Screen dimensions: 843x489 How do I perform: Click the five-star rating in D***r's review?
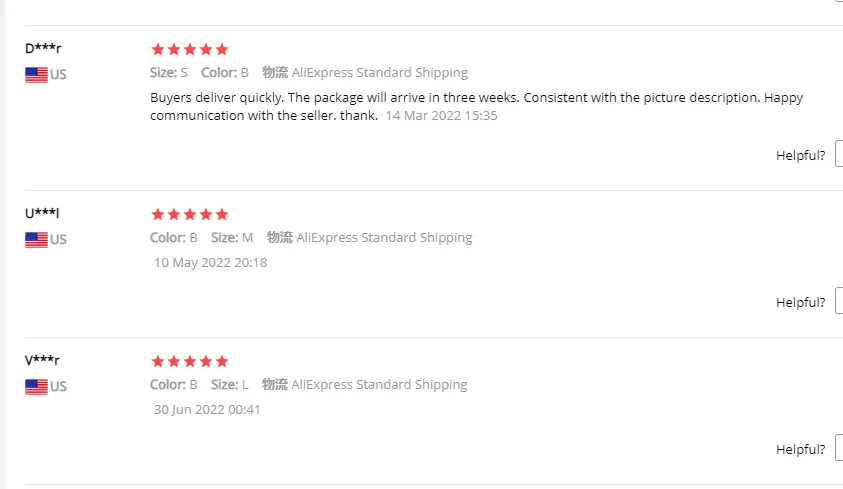tap(190, 49)
